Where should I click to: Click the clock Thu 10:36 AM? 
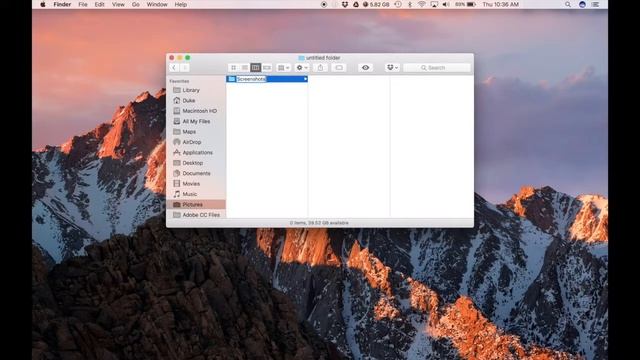pos(500,4)
